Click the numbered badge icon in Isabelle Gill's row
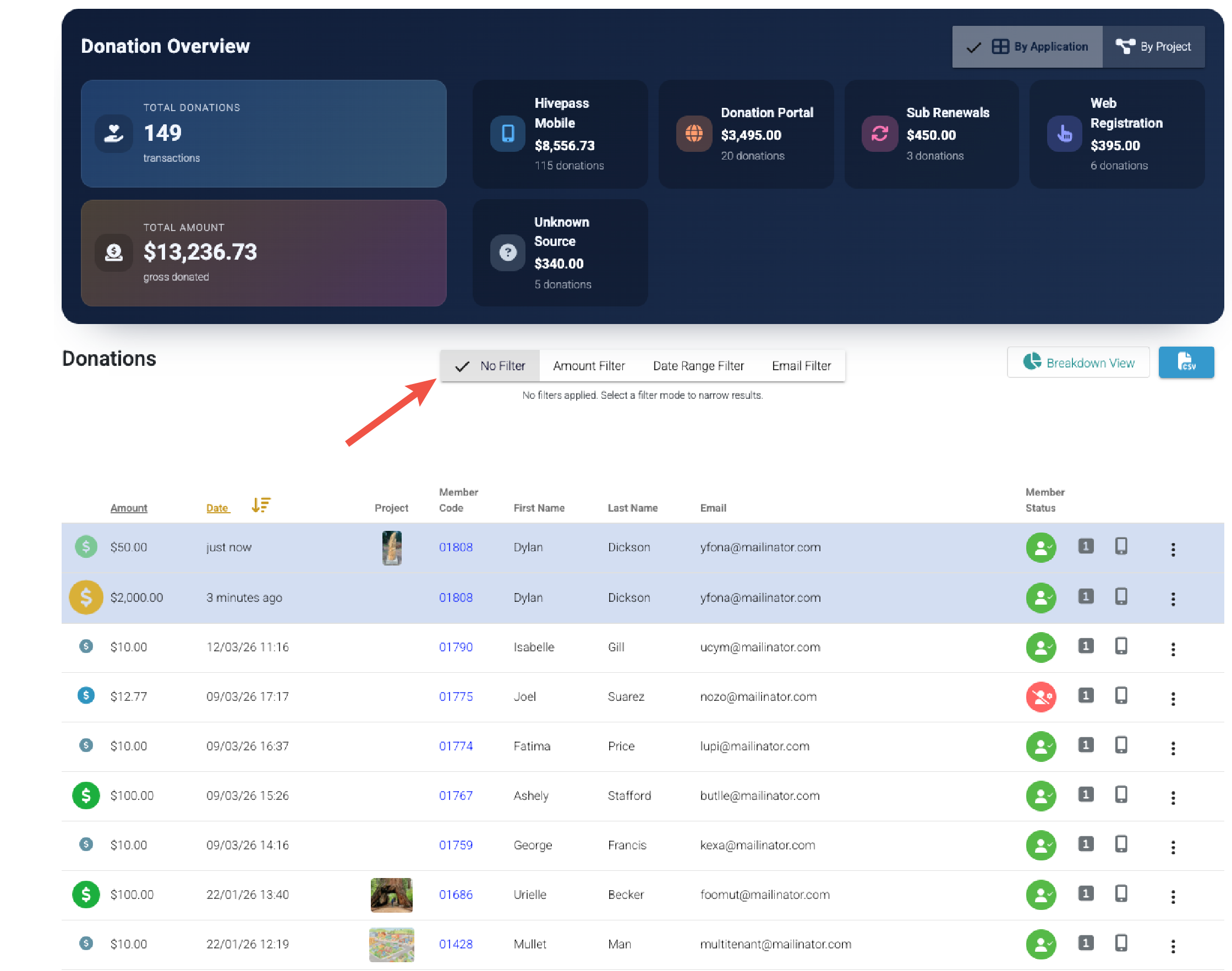The image size is (1232, 971). [x=1085, y=646]
